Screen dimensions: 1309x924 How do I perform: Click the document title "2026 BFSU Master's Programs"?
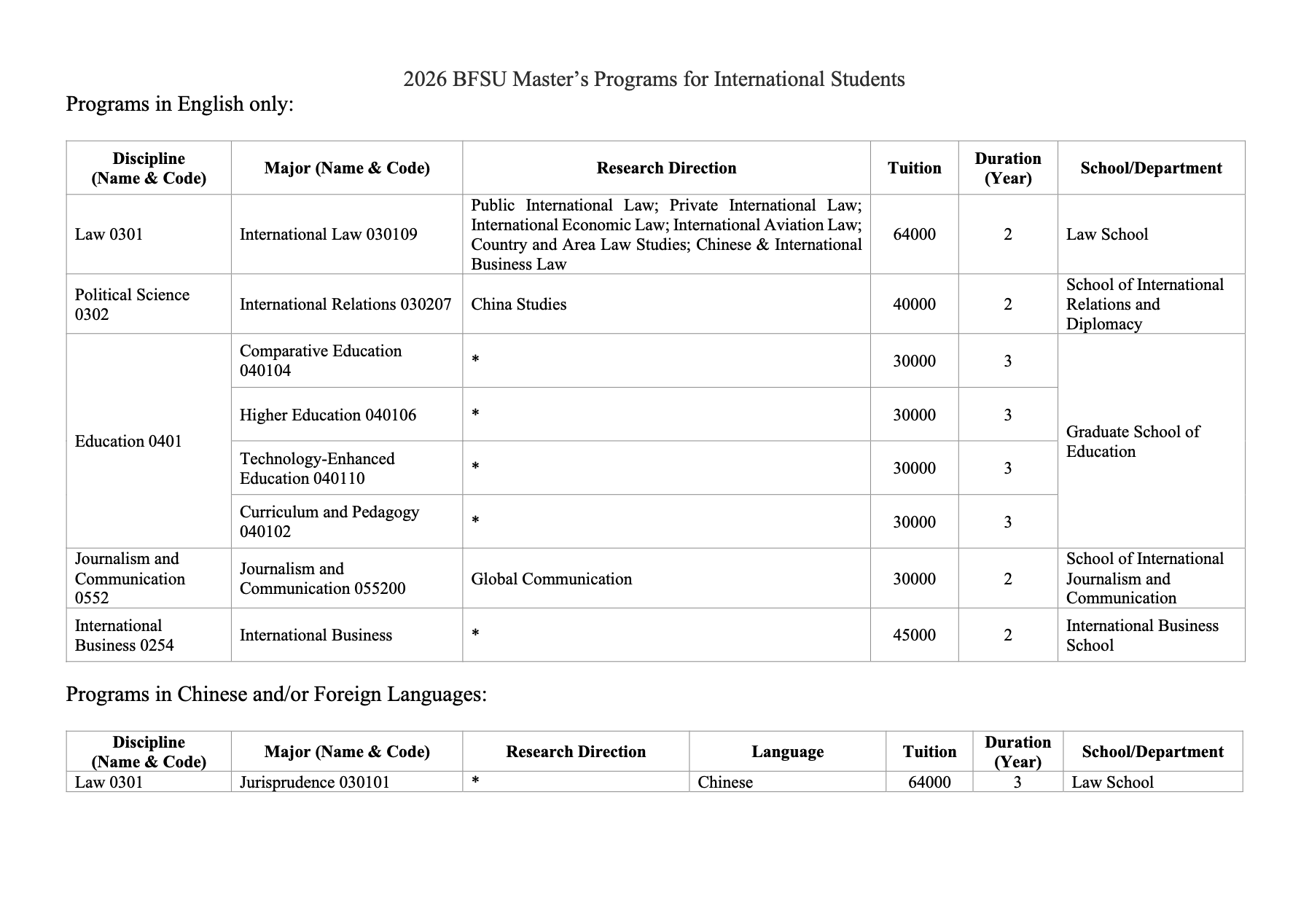[653, 79]
